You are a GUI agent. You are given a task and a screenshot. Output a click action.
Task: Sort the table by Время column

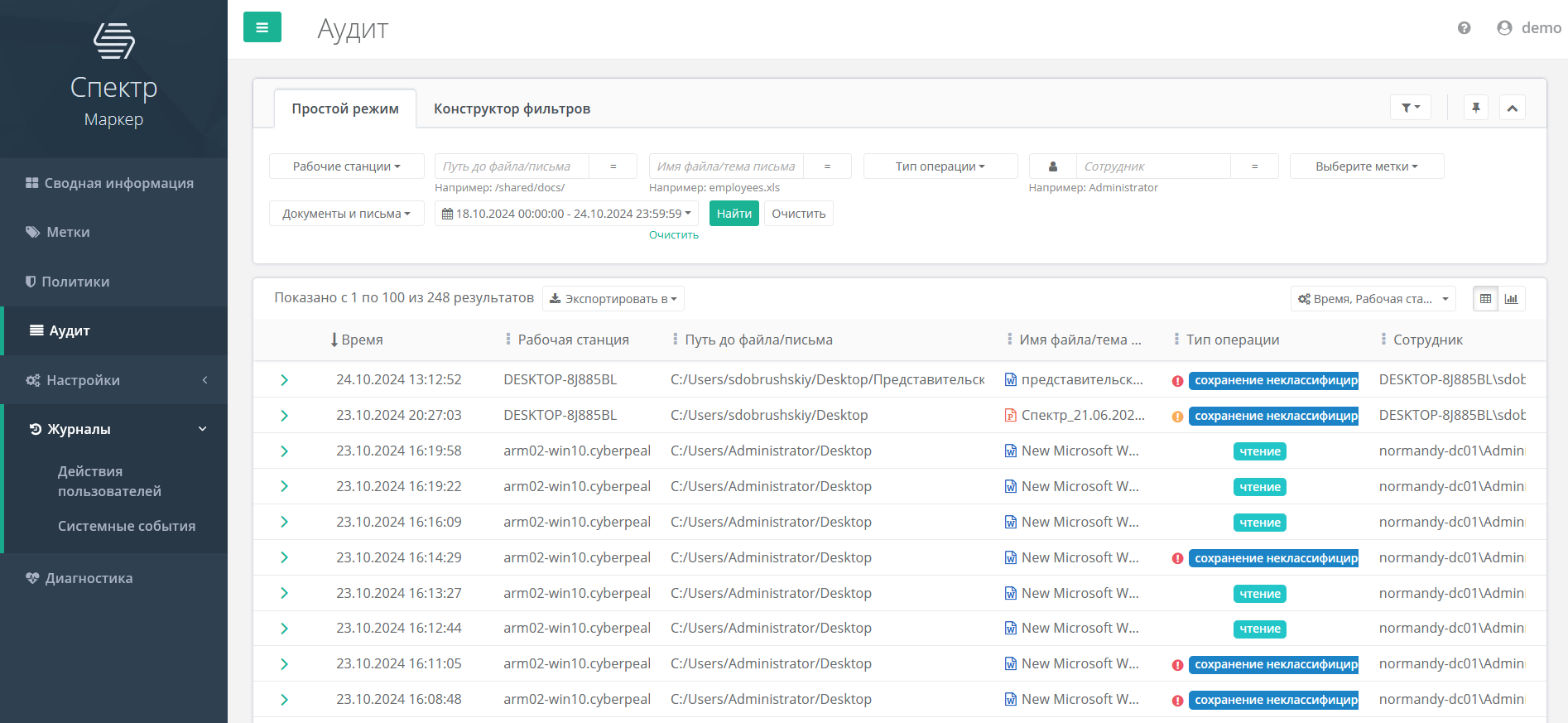[x=361, y=340]
